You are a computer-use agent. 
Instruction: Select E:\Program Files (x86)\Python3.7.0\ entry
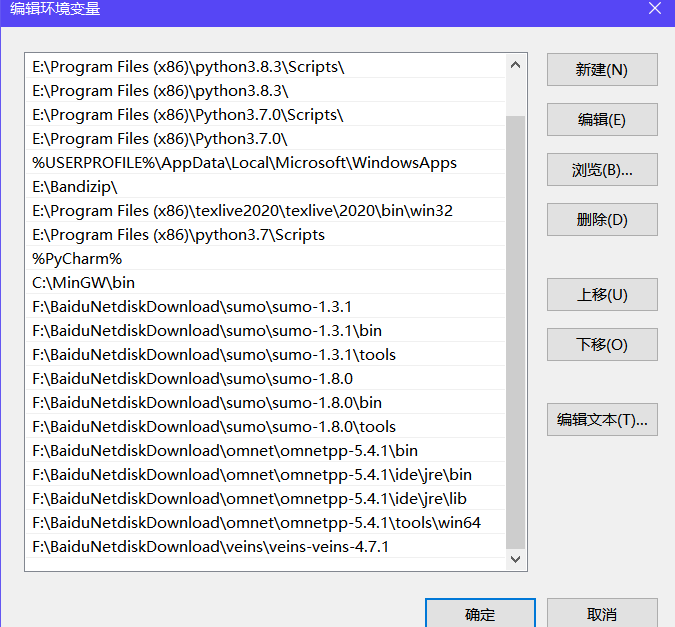[266, 139]
